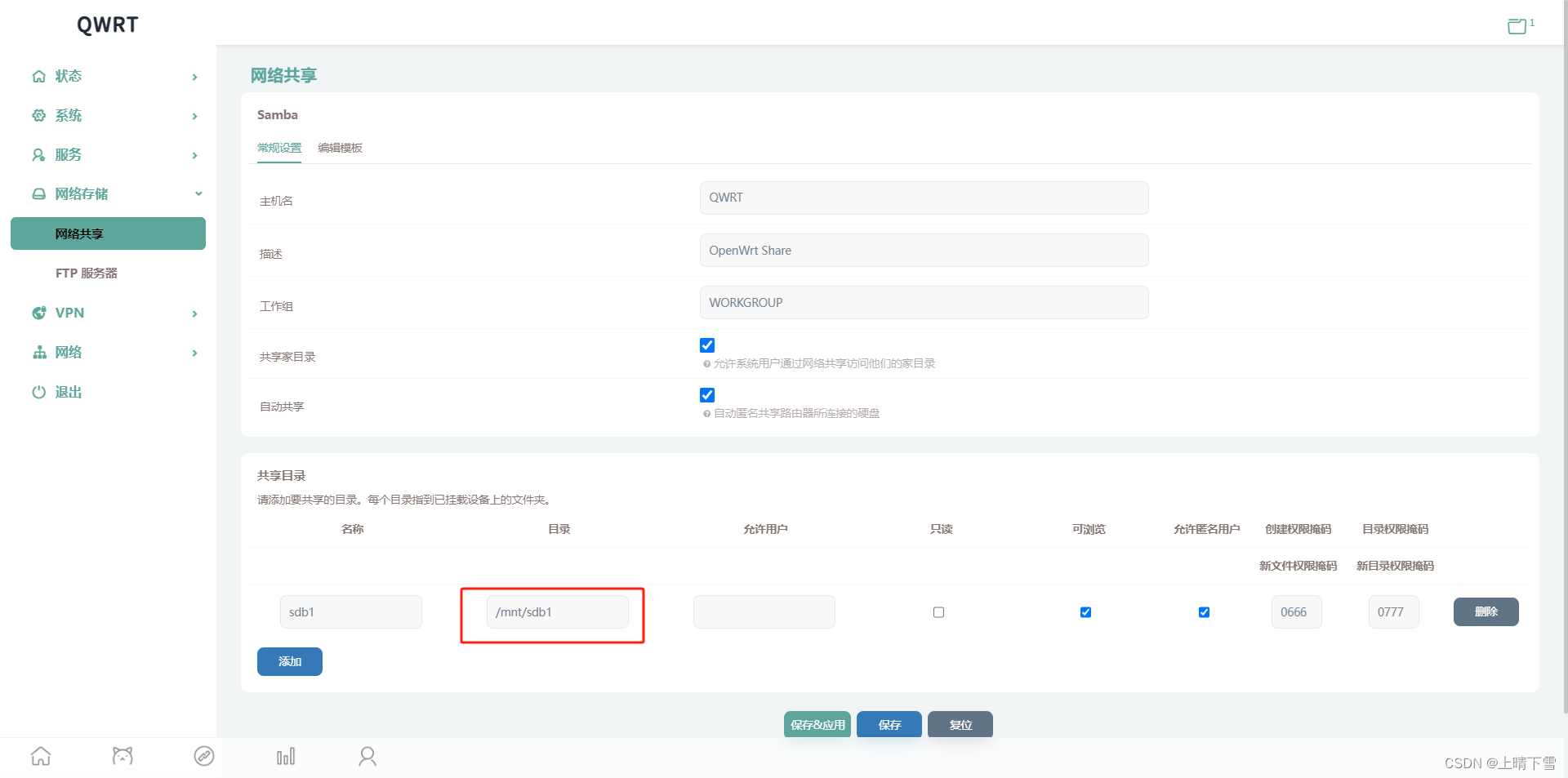Click the bottom bar home icon
The height and width of the screenshot is (778, 1568).
41,757
